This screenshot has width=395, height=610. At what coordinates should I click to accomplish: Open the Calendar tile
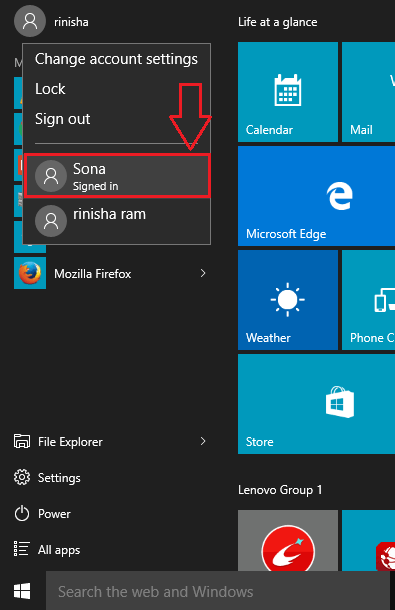(x=288, y=92)
